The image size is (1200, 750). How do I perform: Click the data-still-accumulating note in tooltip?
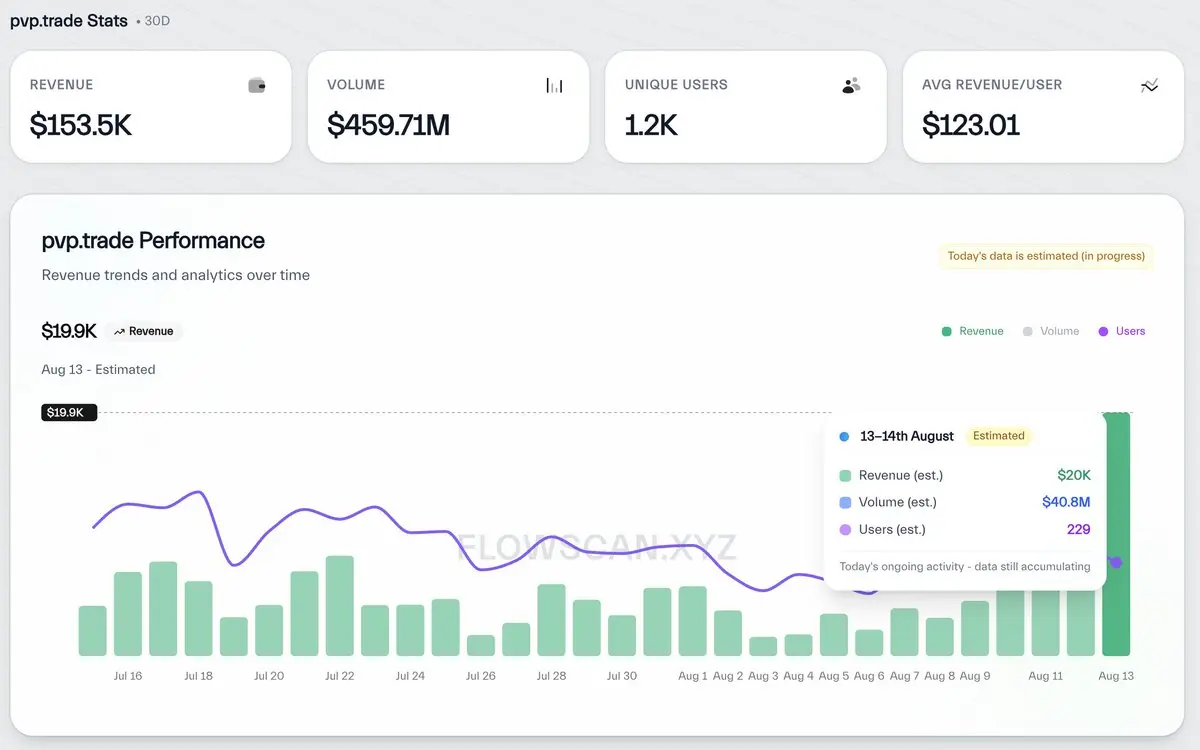point(965,566)
